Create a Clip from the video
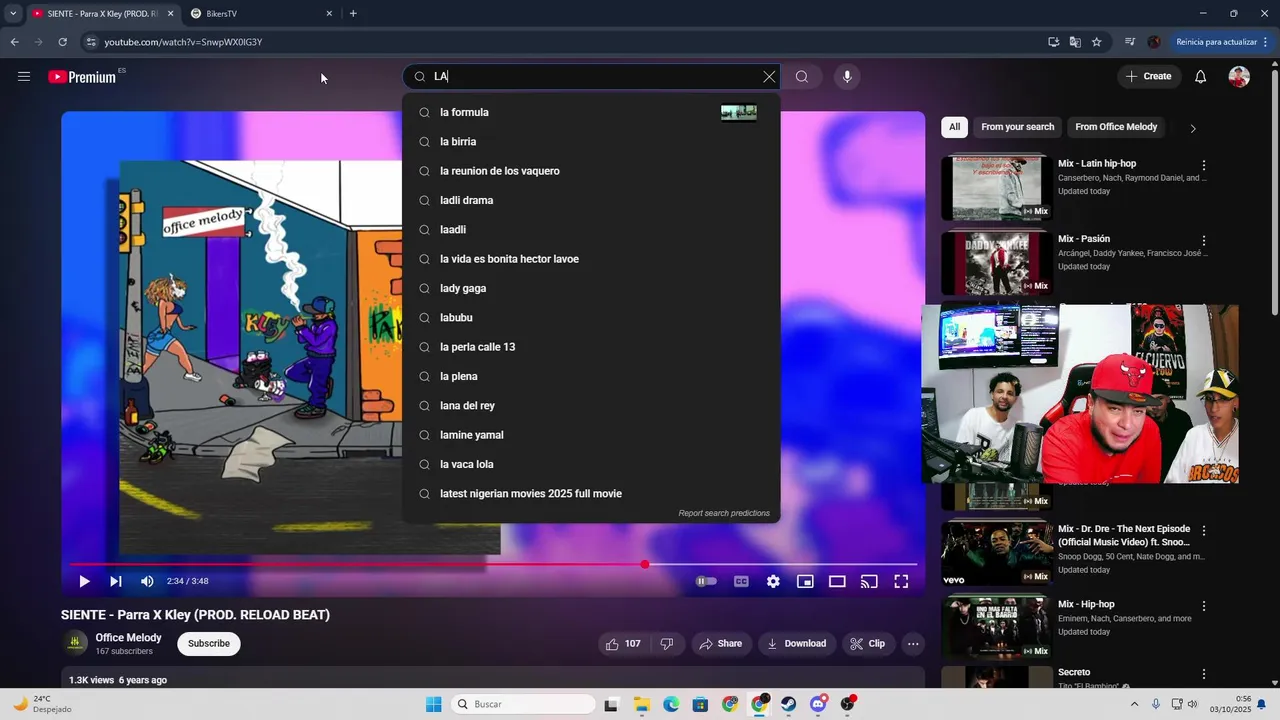The height and width of the screenshot is (720, 1280). [868, 644]
